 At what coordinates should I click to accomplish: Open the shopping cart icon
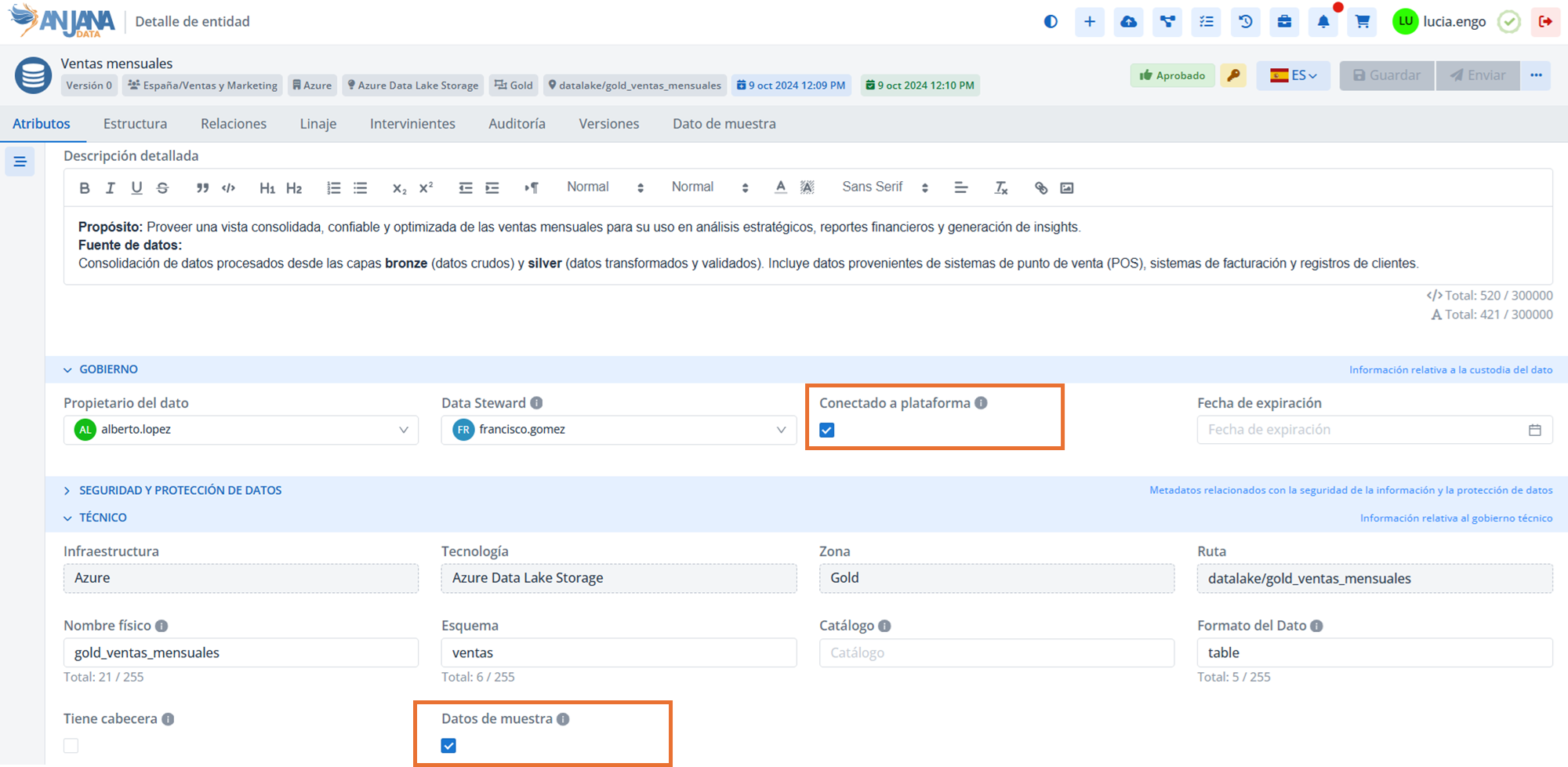[1363, 22]
